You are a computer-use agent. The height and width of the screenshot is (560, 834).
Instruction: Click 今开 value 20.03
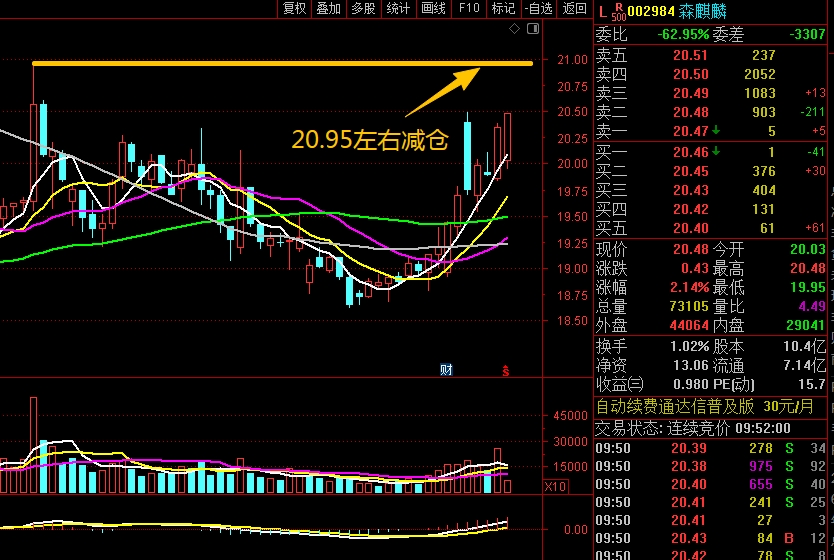[x=807, y=249]
